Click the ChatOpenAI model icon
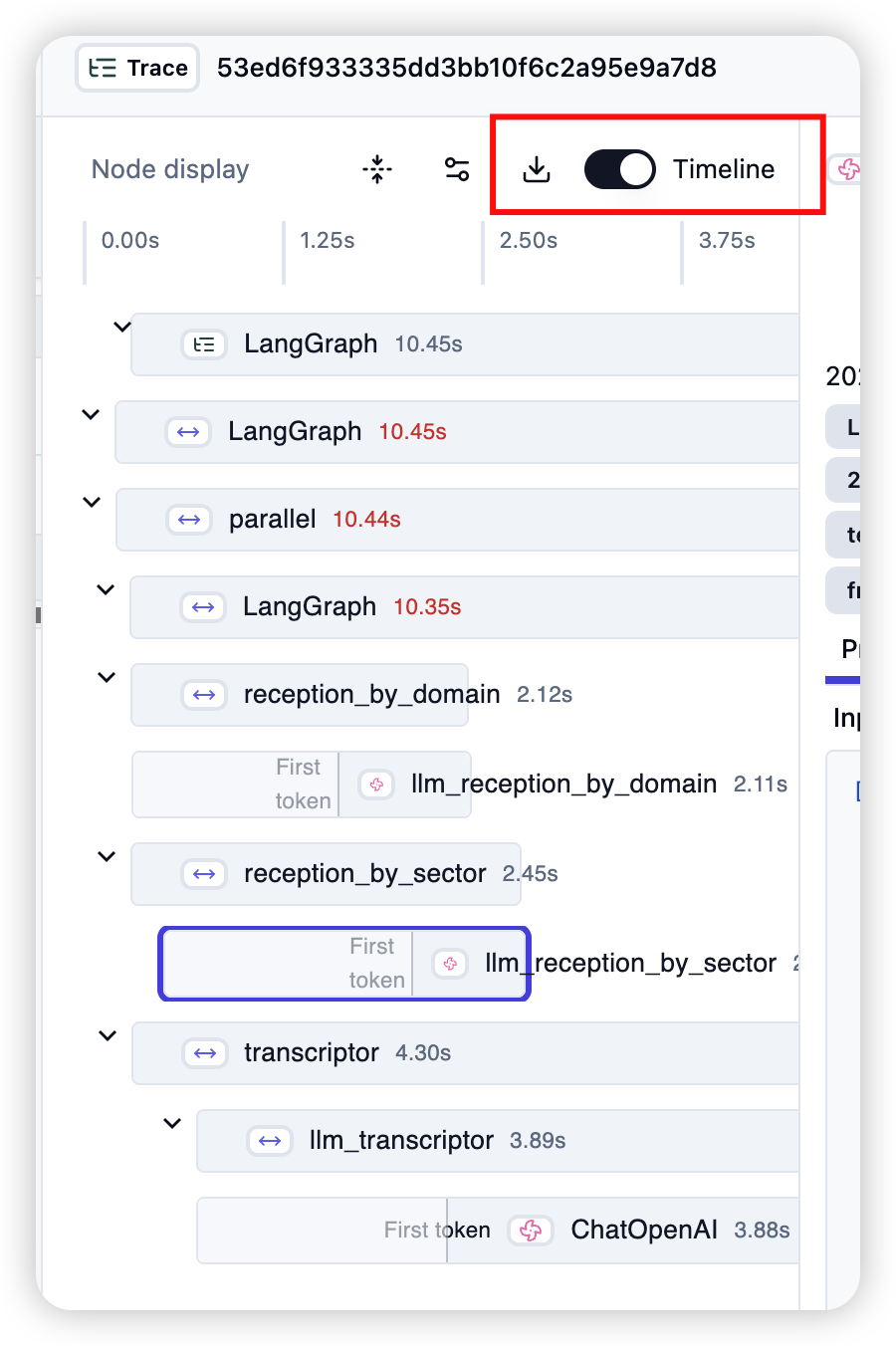This screenshot has width=896, height=1346. click(x=531, y=1231)
